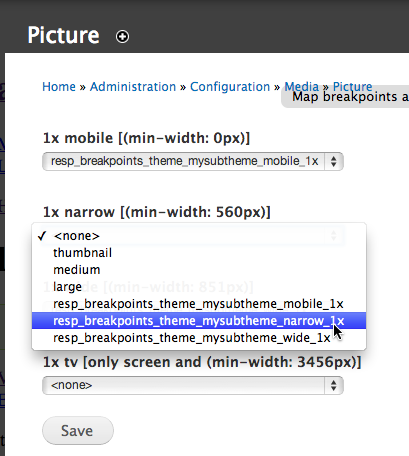The width and height of the screenshot is (409, 456).
Task: Choose <none> in the open list
Action: coord(199,236)
